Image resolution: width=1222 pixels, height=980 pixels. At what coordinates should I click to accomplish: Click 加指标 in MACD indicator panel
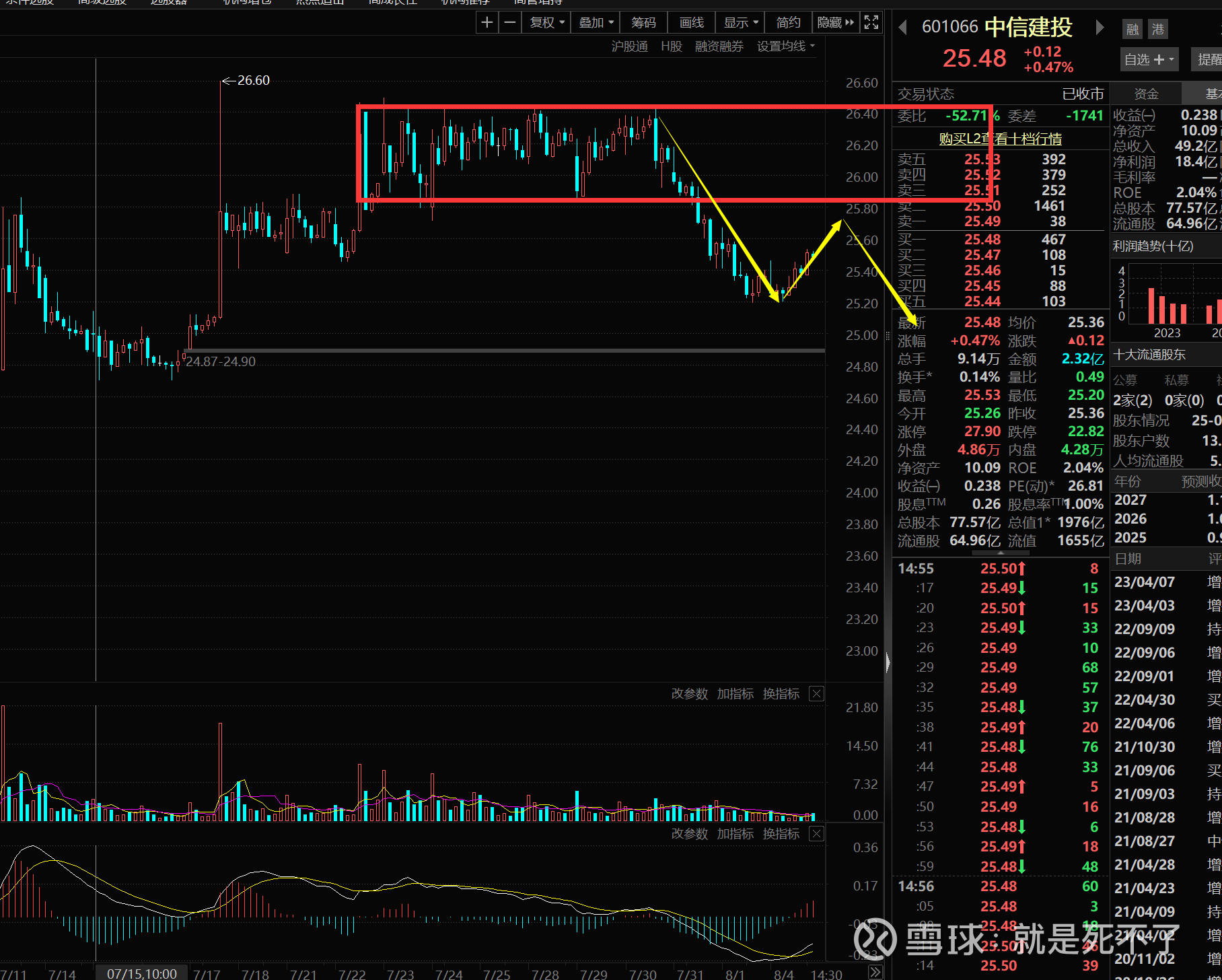click(735, 833)
